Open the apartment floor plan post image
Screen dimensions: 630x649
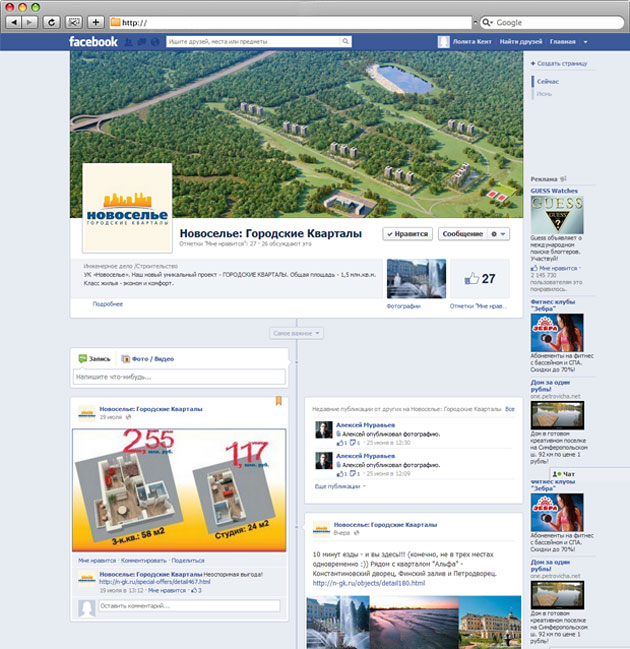(179, 490)
